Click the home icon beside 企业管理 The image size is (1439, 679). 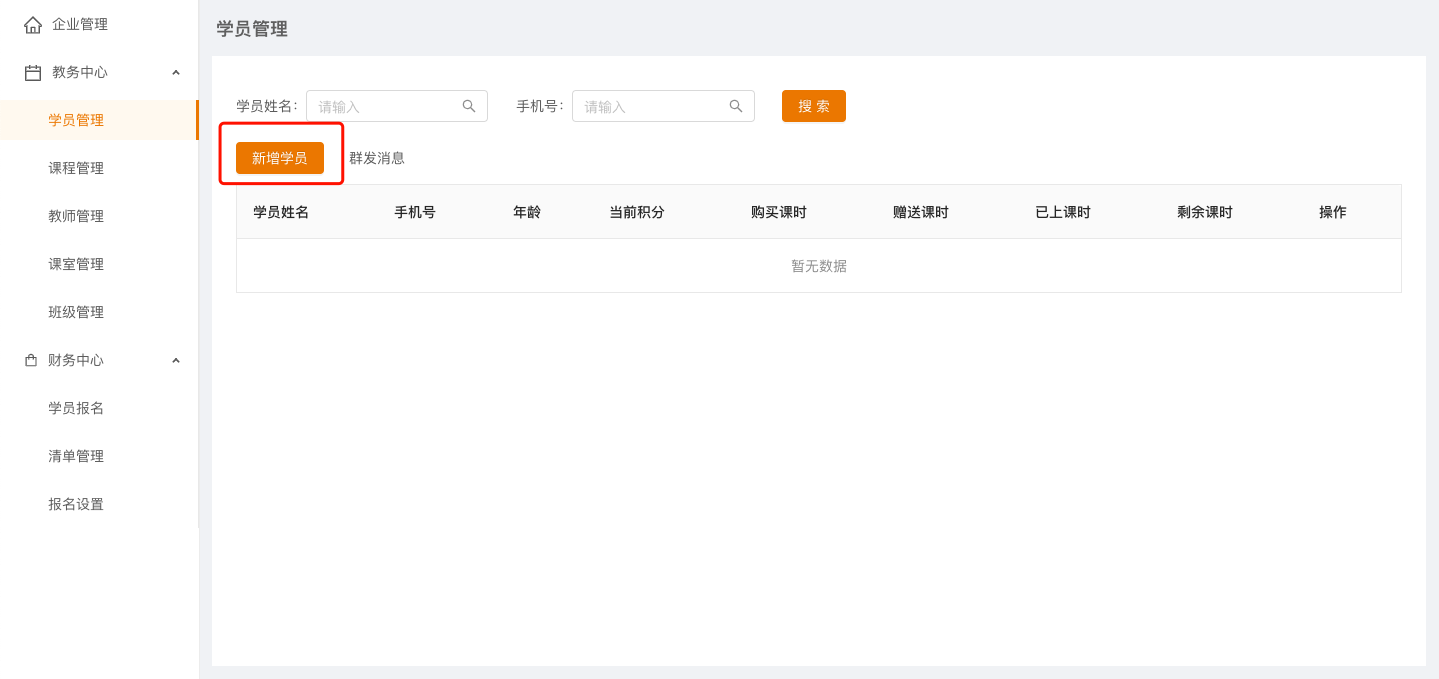coord(33,25)
